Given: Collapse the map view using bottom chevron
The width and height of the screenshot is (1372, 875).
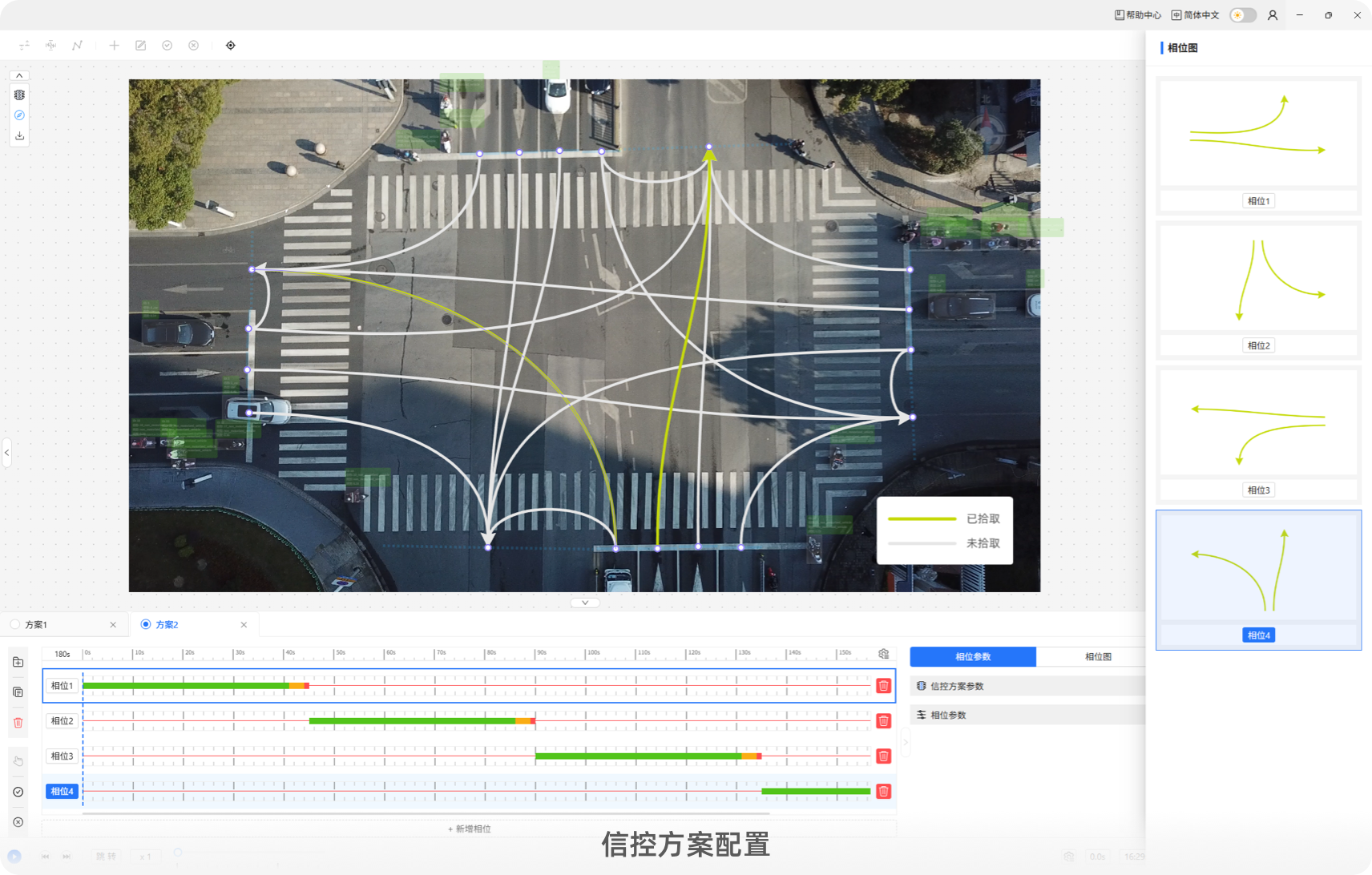Looking at the screenshot, I should coord(585,603).
